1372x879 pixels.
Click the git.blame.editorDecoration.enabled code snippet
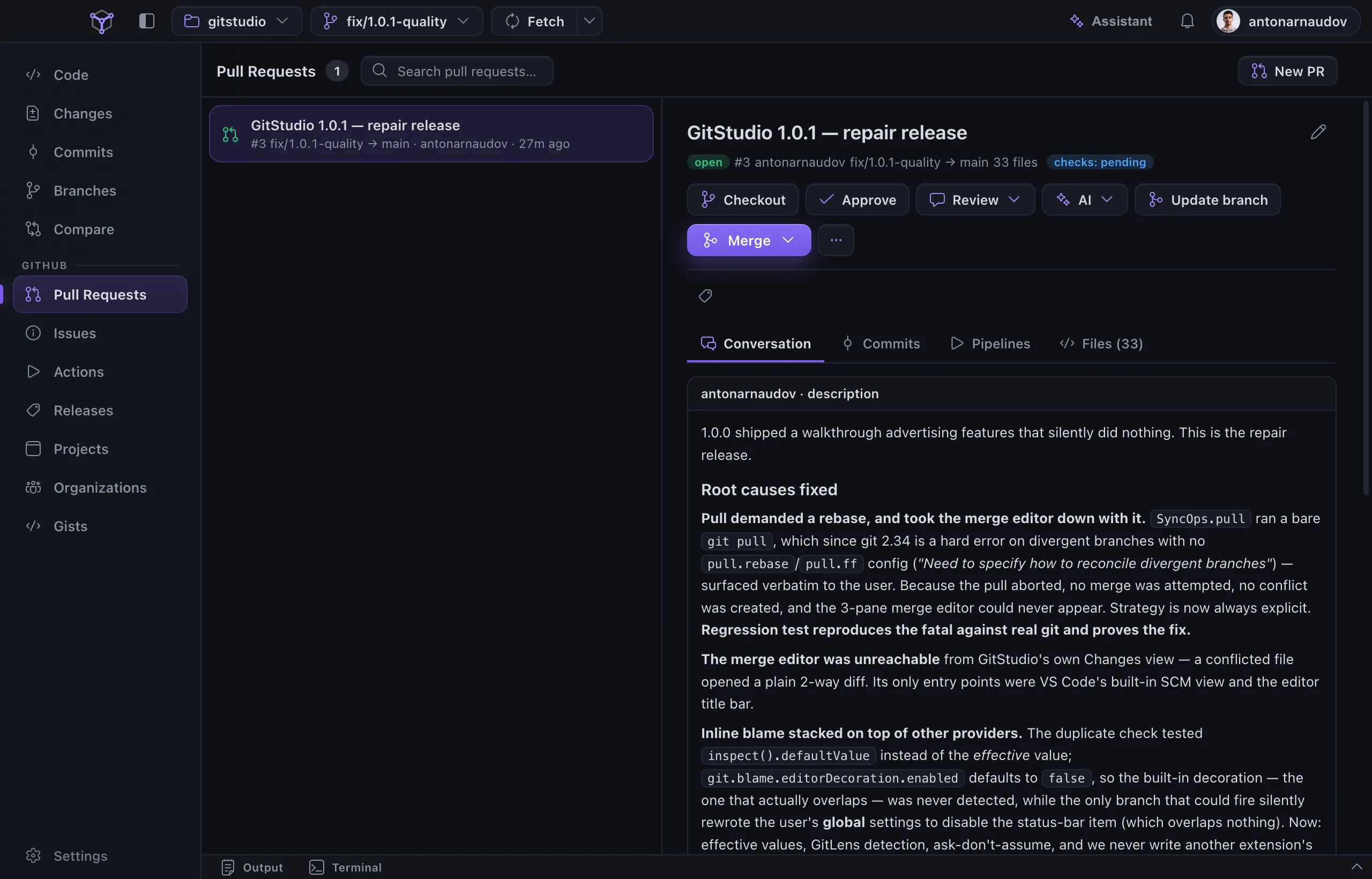[832, 778]
